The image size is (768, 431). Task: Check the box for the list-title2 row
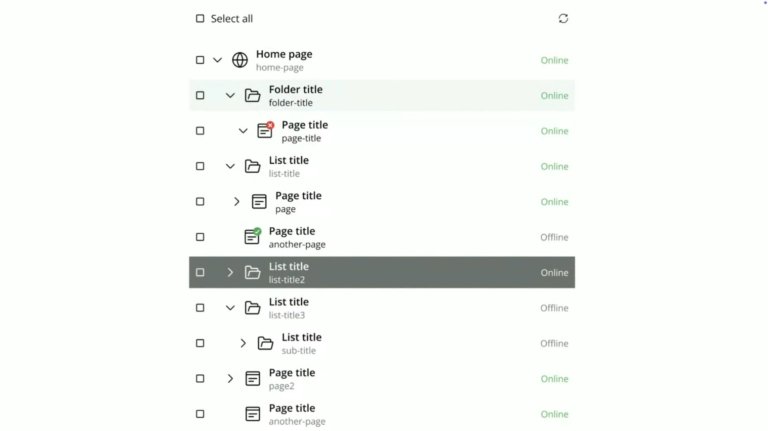point(200,272)
